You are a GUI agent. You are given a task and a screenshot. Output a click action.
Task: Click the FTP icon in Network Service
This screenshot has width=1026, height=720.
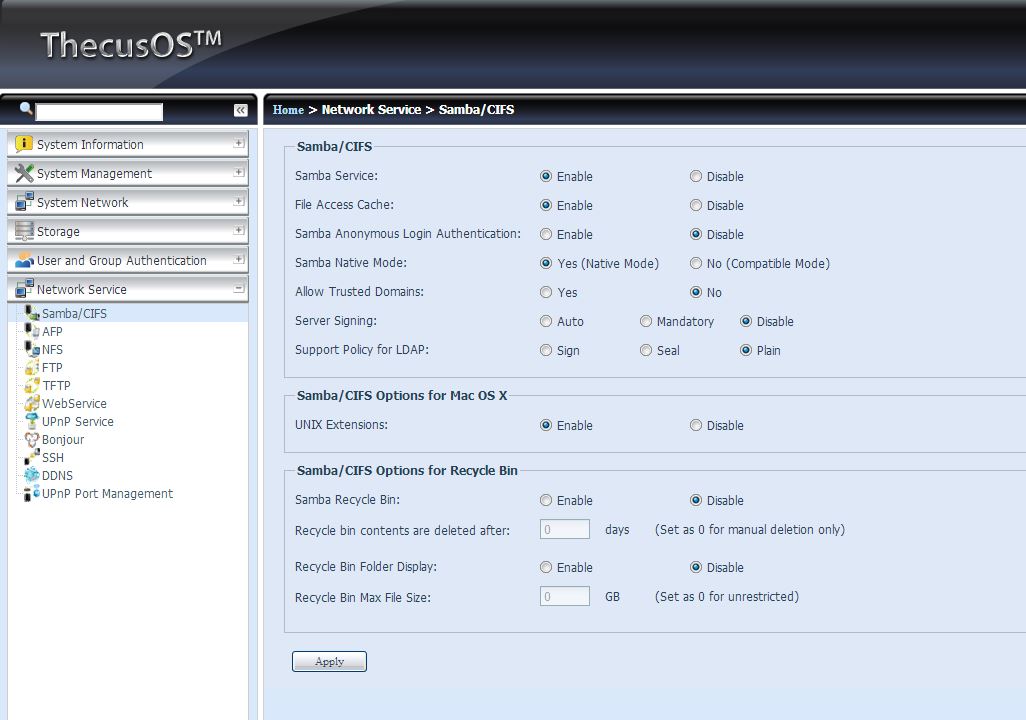[x=32, y=368]
